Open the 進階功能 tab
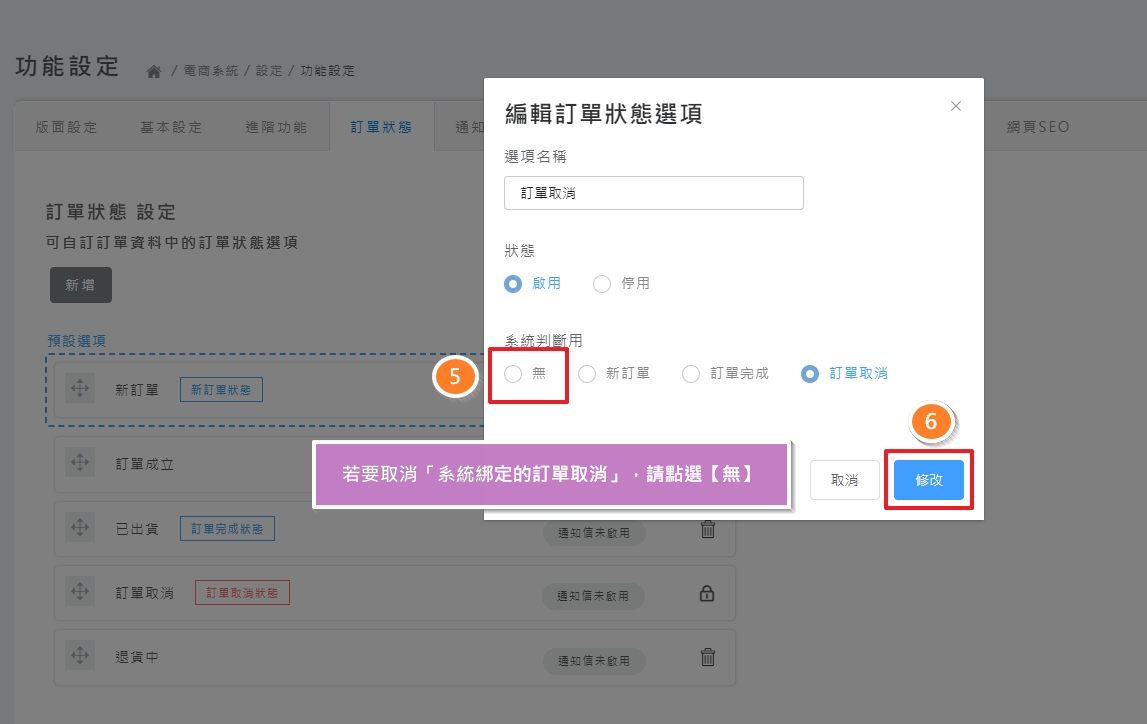 tap(276, 127)
